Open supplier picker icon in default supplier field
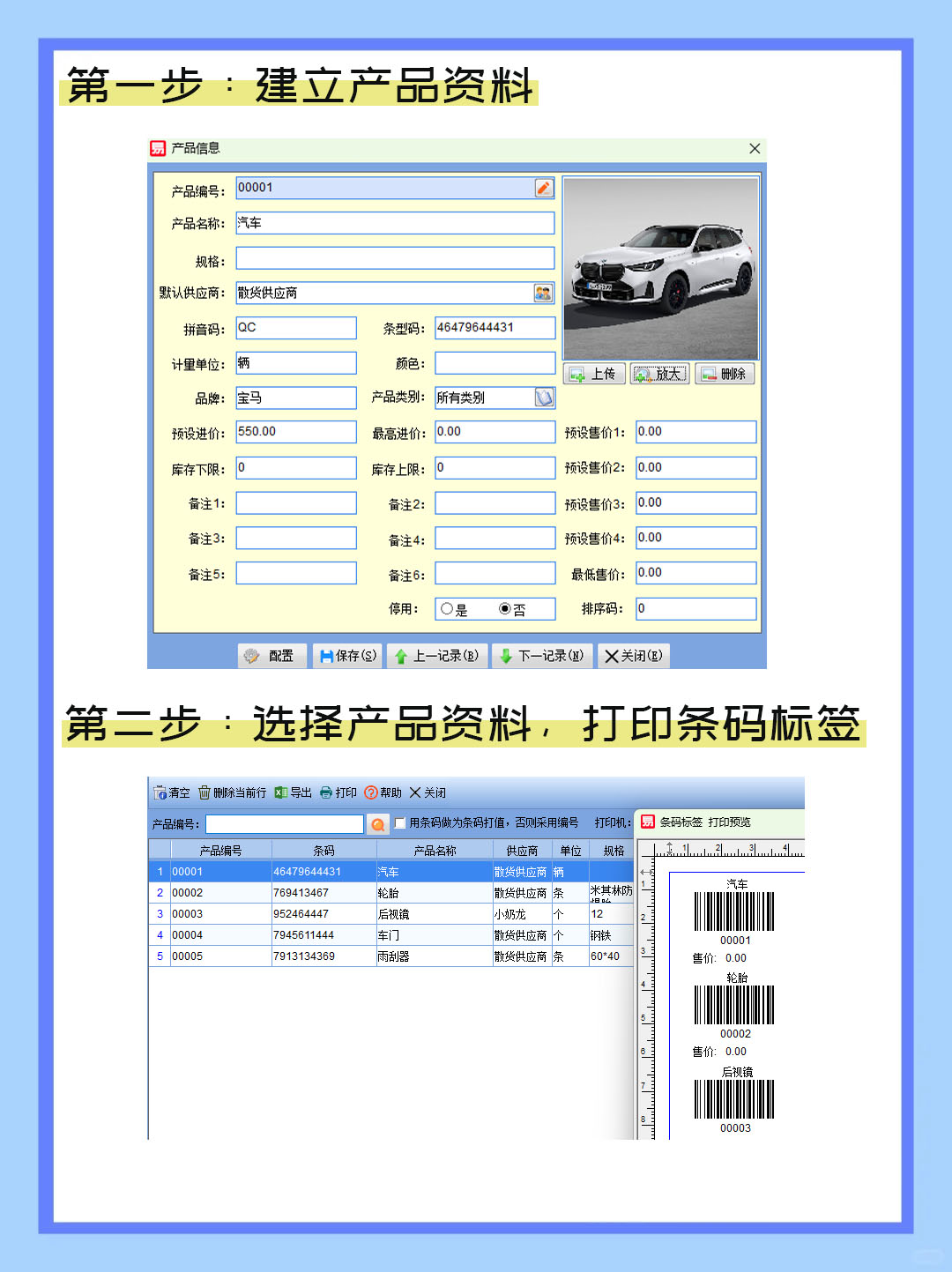The image size is (952, 1272). (543, 293)
